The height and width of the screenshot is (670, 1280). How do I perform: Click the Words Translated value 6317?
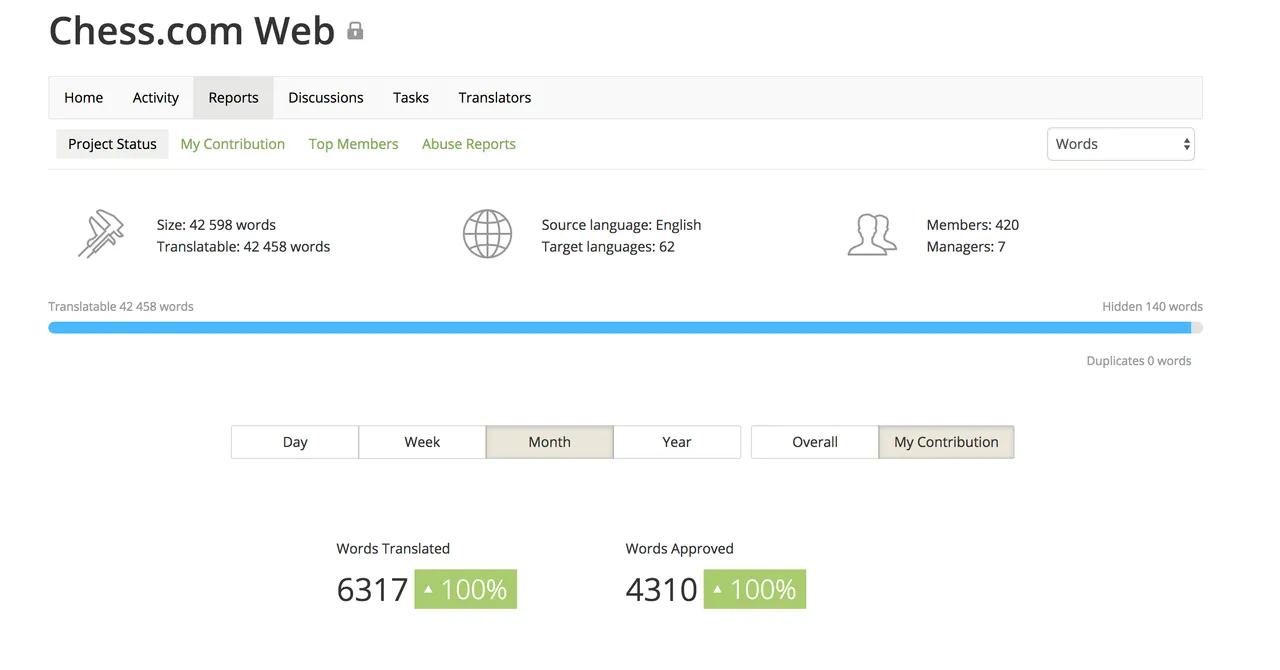(372, 590)
